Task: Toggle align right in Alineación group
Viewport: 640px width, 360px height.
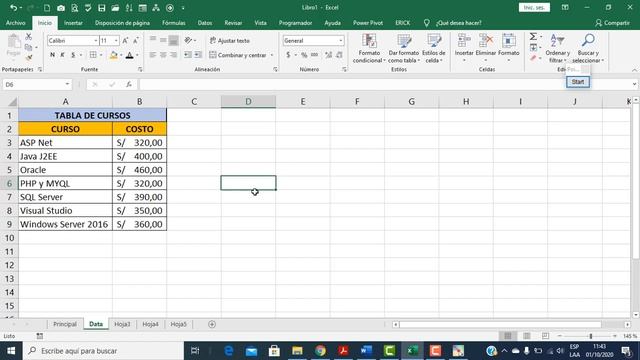Action: [173, 55]
